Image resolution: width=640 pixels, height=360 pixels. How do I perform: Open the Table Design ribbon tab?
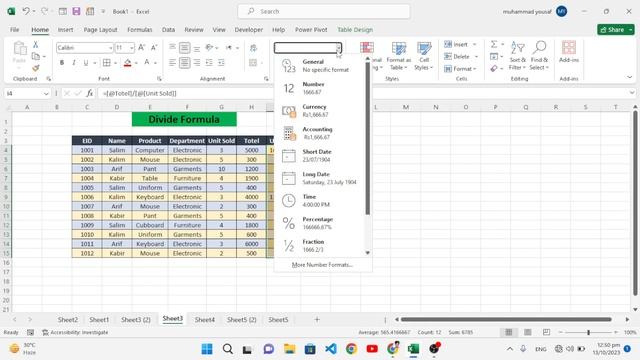pyautogui.click(x=355, y=30)
